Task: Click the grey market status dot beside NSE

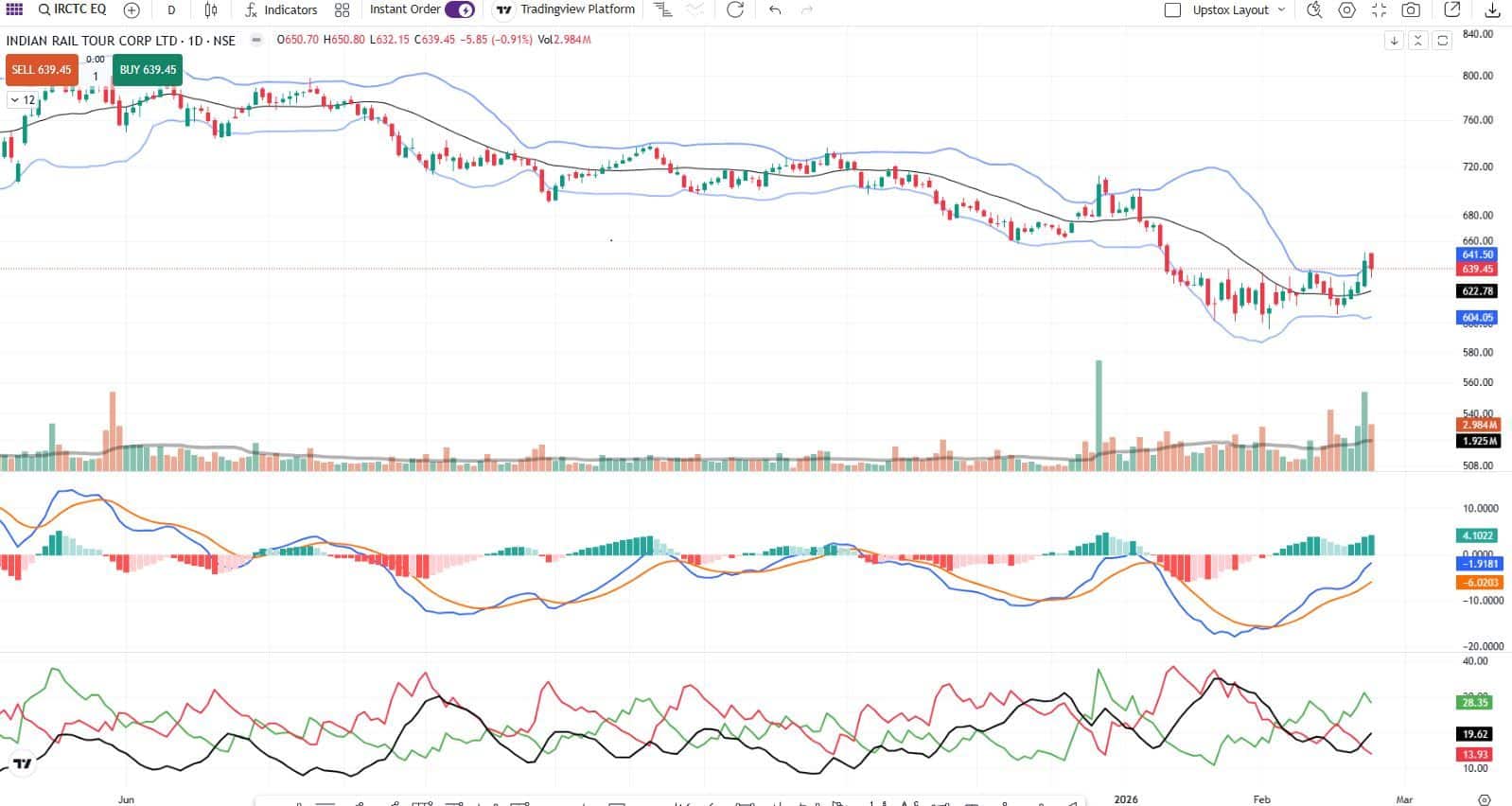Action: point(255,40)
